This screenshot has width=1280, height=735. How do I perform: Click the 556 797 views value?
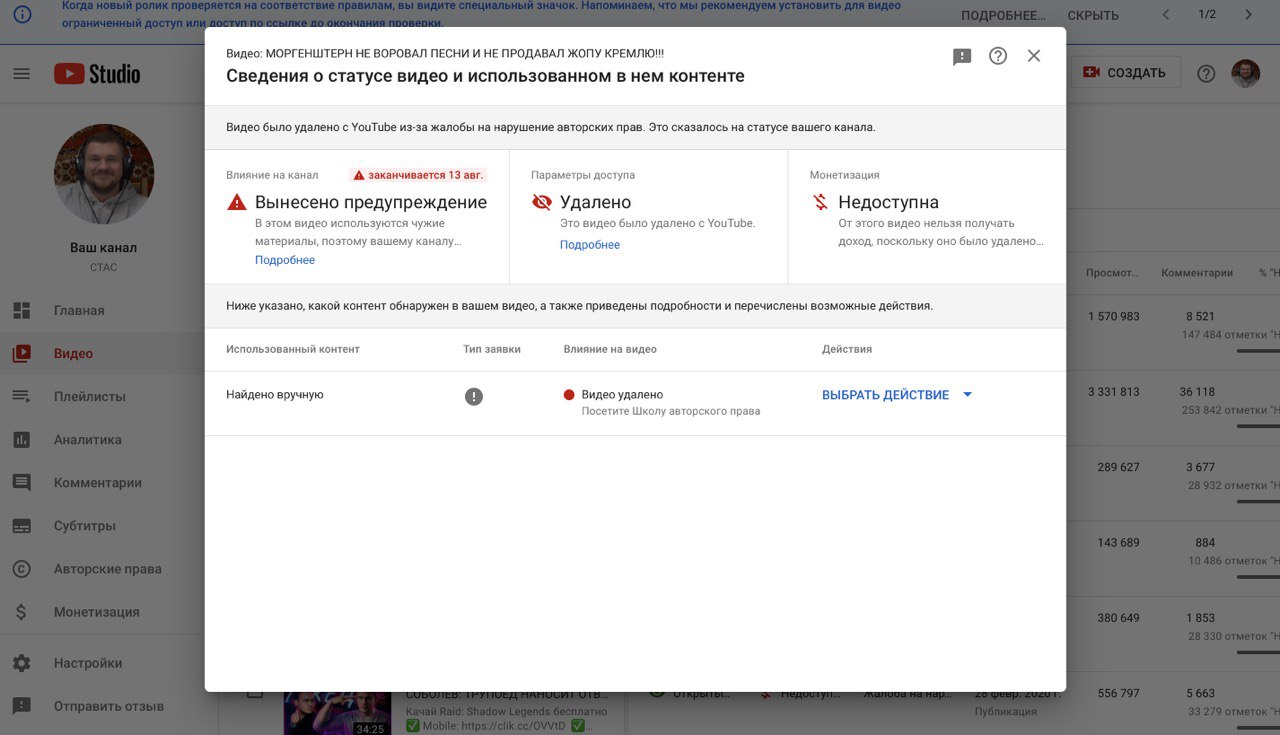[x=1118, y=693]
